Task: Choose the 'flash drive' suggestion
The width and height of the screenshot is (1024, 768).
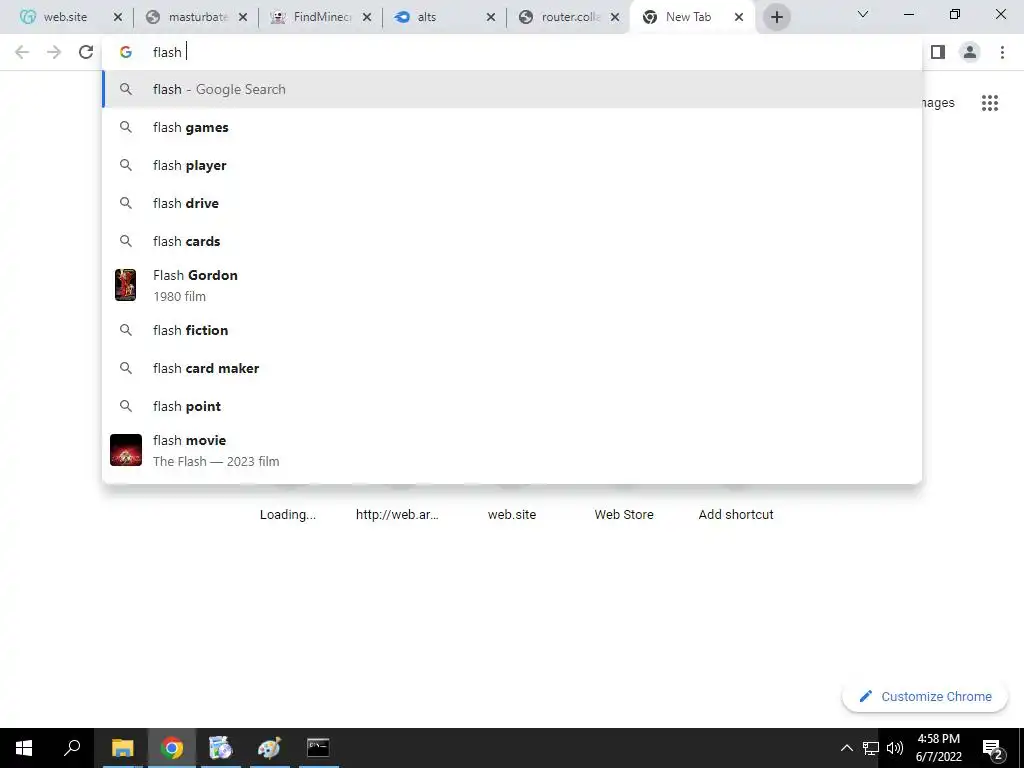Action: point(512,203)
